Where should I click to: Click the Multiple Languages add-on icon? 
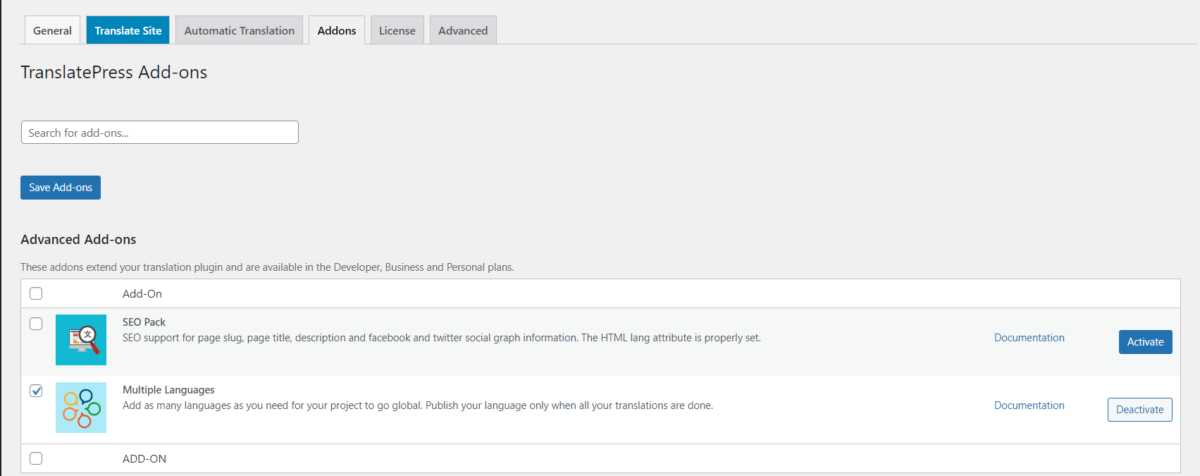pyautogui.click(x=81, y=407)
